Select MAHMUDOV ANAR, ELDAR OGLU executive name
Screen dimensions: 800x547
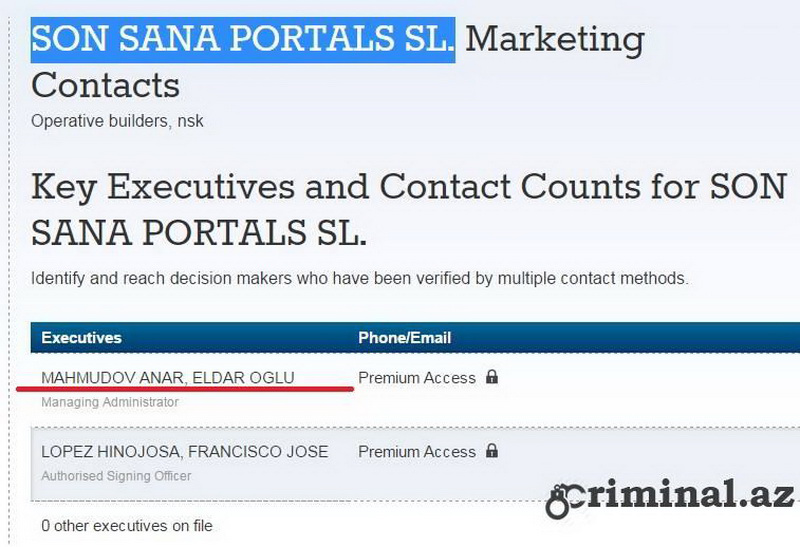[168, 378]
